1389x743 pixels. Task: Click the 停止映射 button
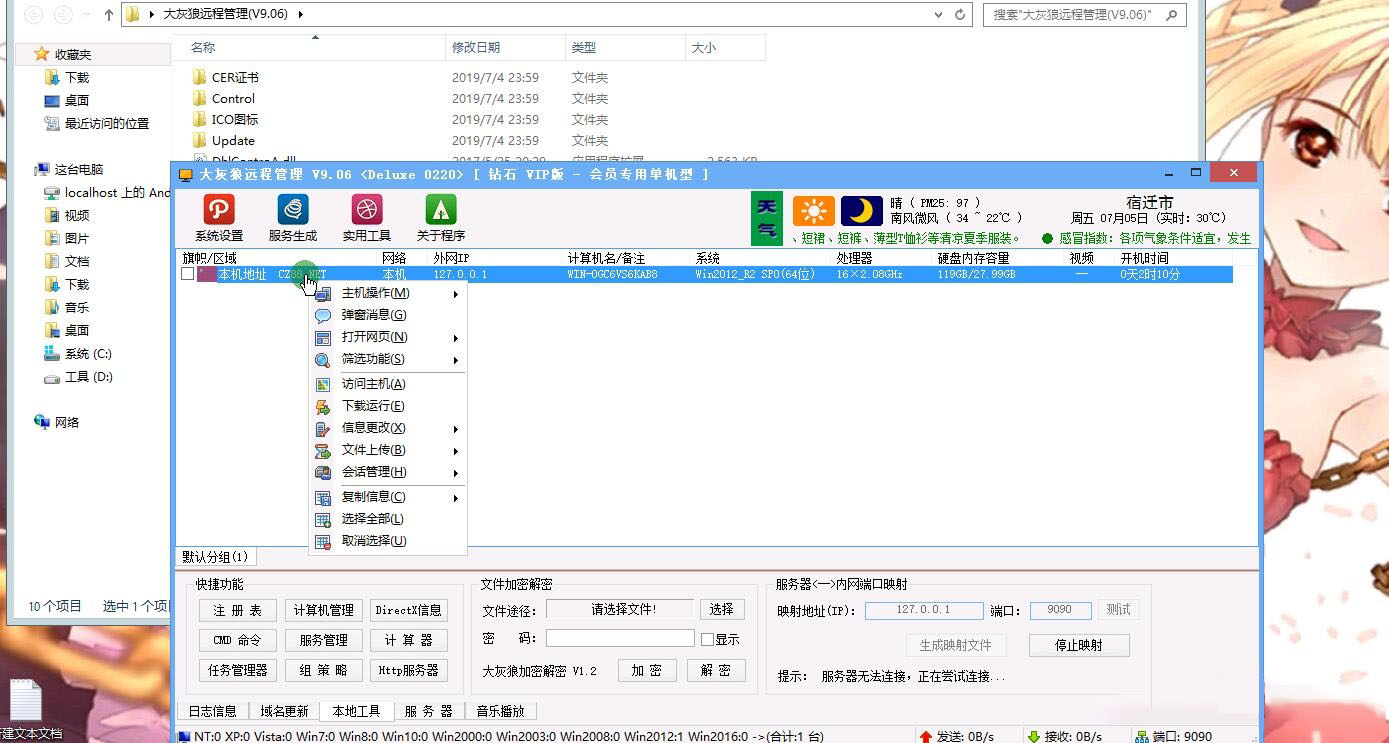click(x=1079, y=645)
